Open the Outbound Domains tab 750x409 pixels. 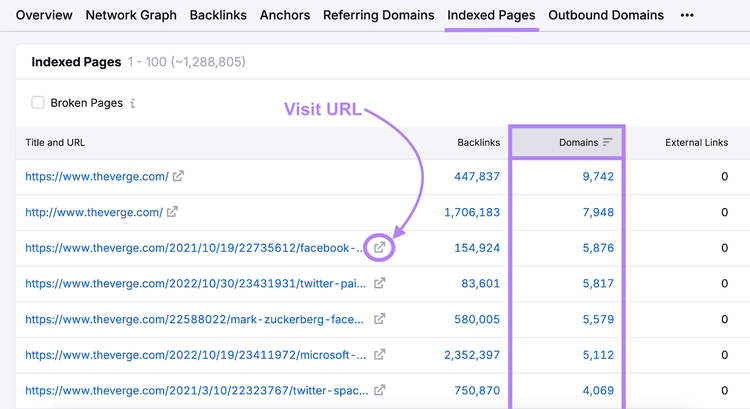click(606, 15)
